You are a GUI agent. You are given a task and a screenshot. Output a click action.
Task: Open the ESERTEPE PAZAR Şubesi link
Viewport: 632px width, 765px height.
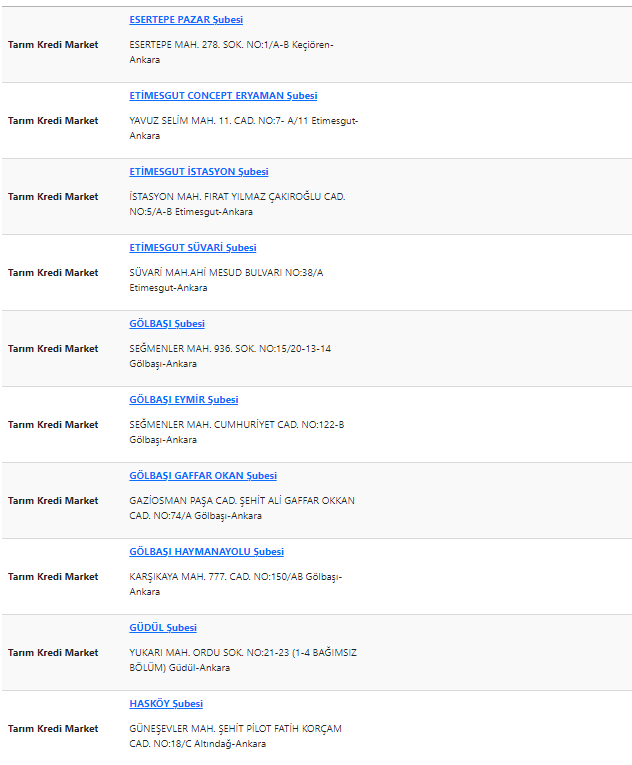(x=186, y=20)
